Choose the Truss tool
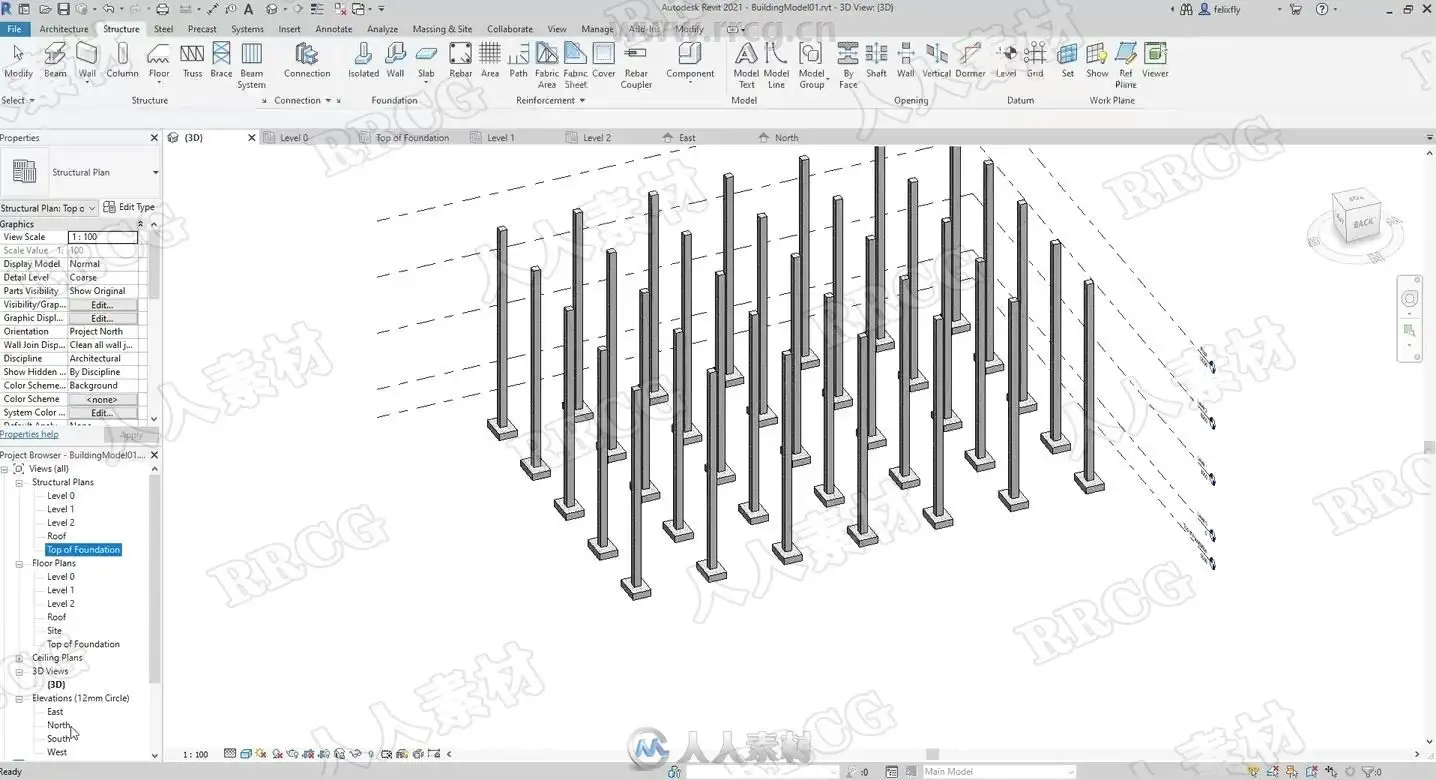1436x780 pixels. coord(192,60)
